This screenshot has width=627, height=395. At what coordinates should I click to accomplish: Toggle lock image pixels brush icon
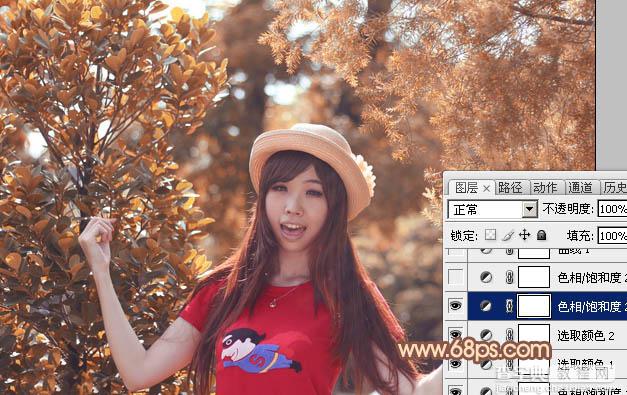tap(507, 235)
